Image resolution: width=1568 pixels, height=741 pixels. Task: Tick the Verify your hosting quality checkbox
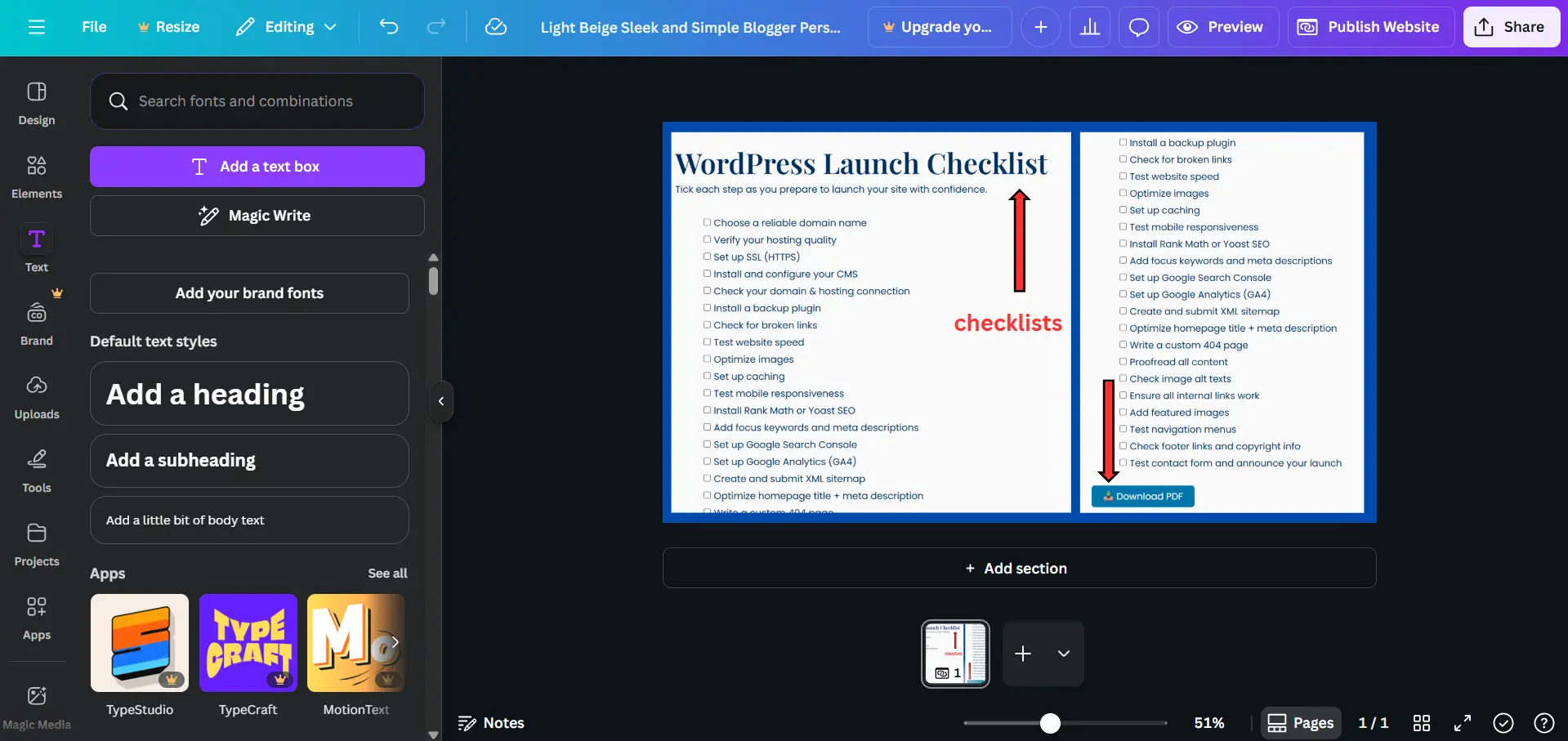coord(707,239)
